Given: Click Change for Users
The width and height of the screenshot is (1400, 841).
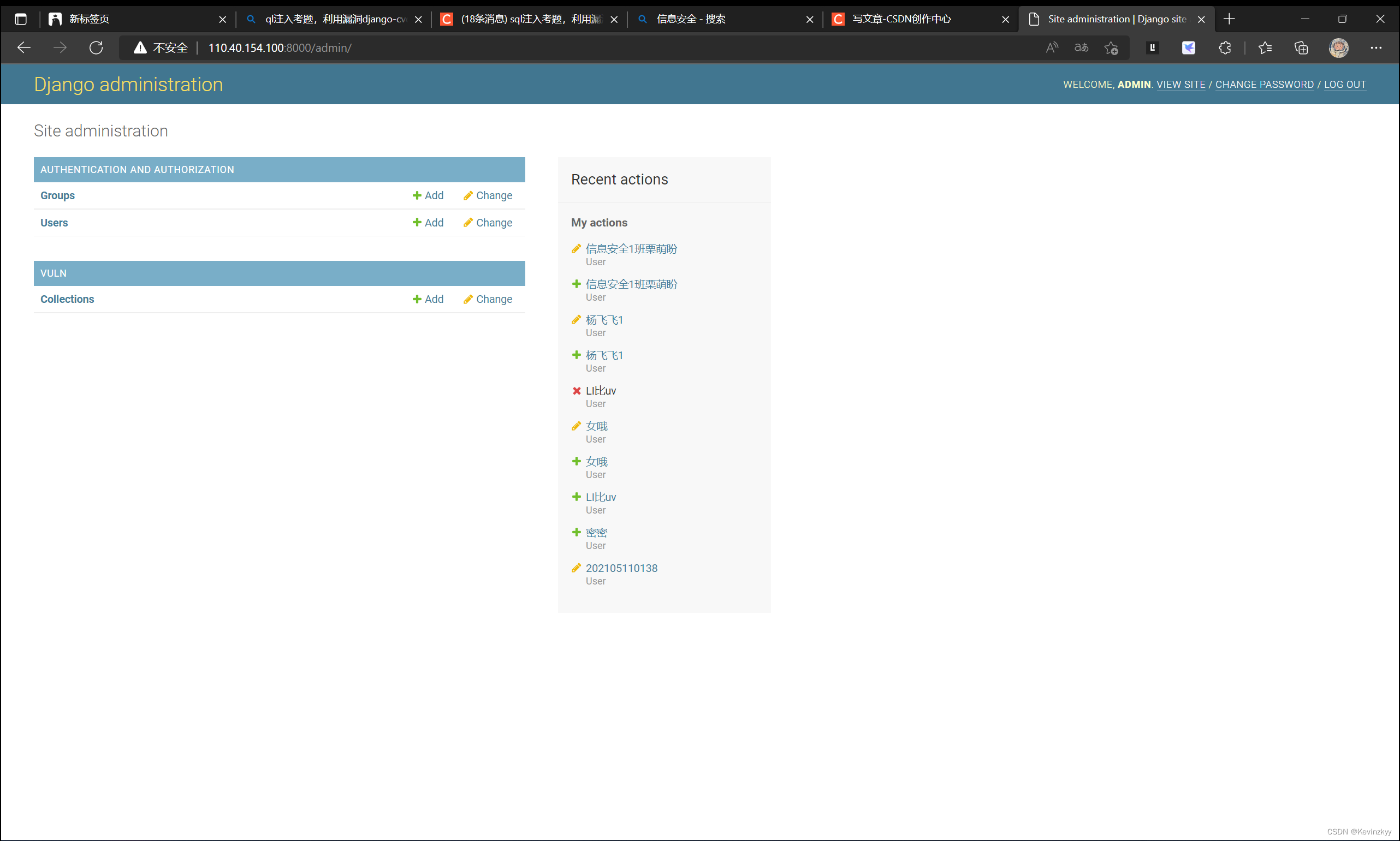Looking at the screenshot, I should (x=488, y=223).
